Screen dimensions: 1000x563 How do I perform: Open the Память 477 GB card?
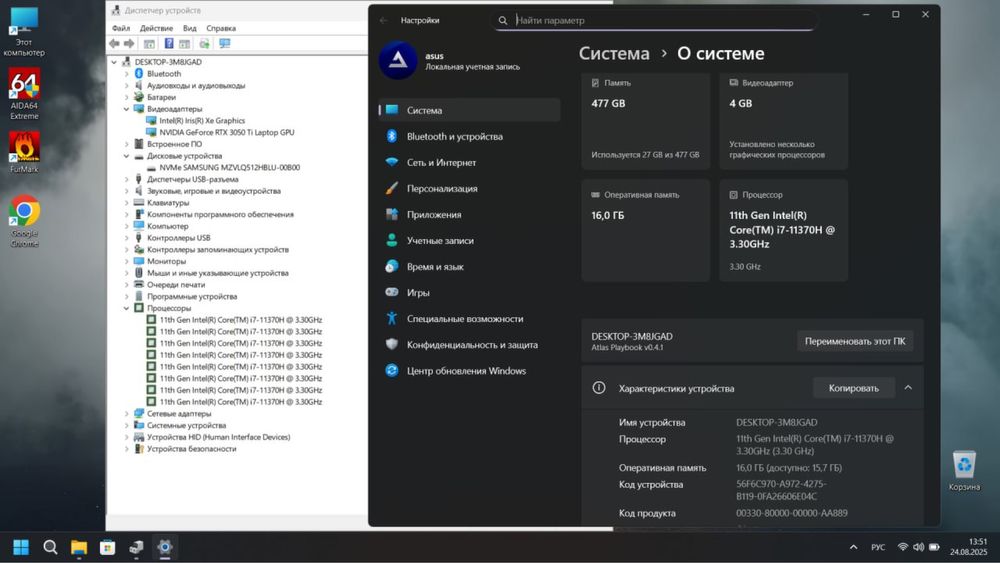[x=645, y=121]
